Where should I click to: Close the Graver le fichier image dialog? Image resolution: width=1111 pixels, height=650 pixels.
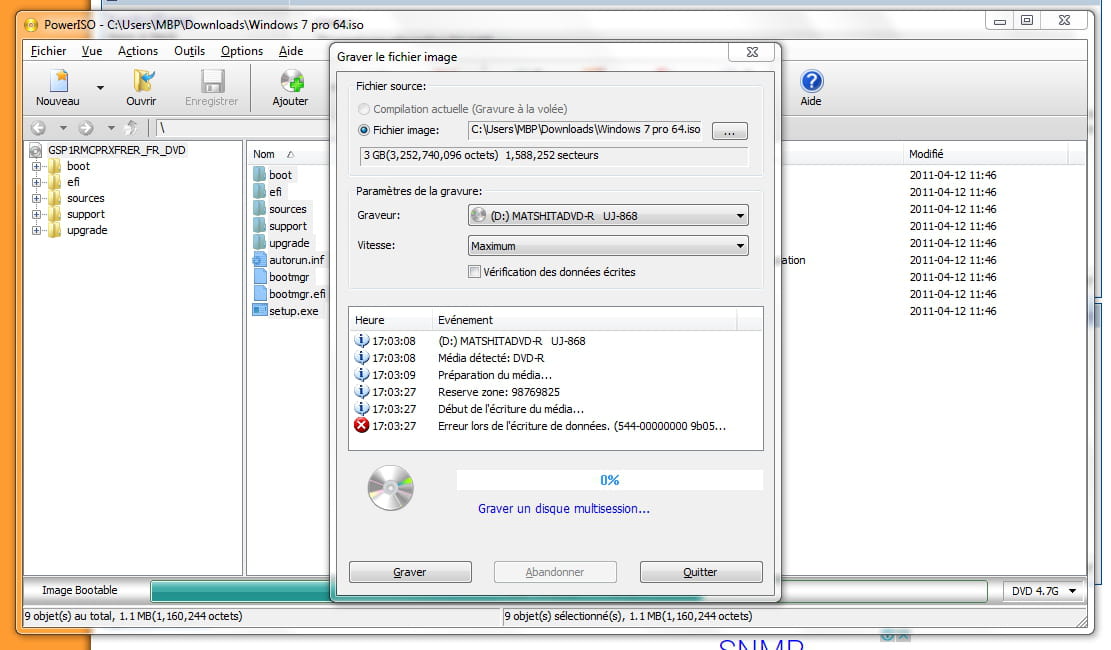pos(752,52)
